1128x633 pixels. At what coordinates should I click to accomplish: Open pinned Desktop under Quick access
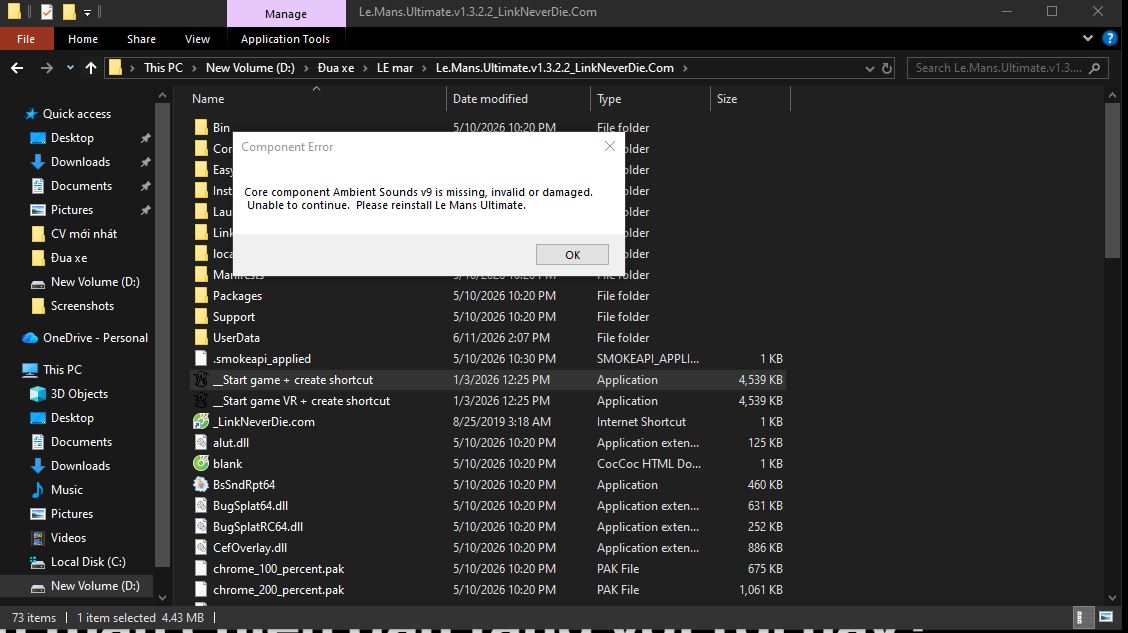[72, 137]
